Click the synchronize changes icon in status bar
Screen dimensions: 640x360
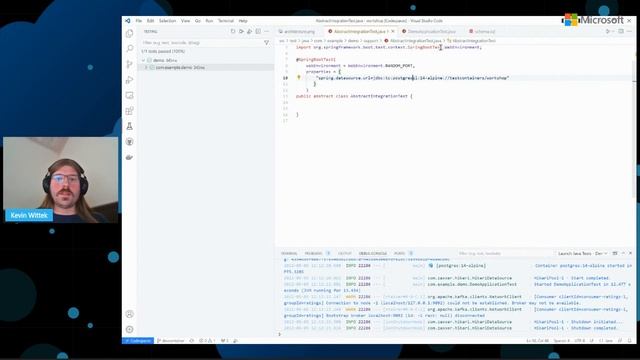pos(191,340)
